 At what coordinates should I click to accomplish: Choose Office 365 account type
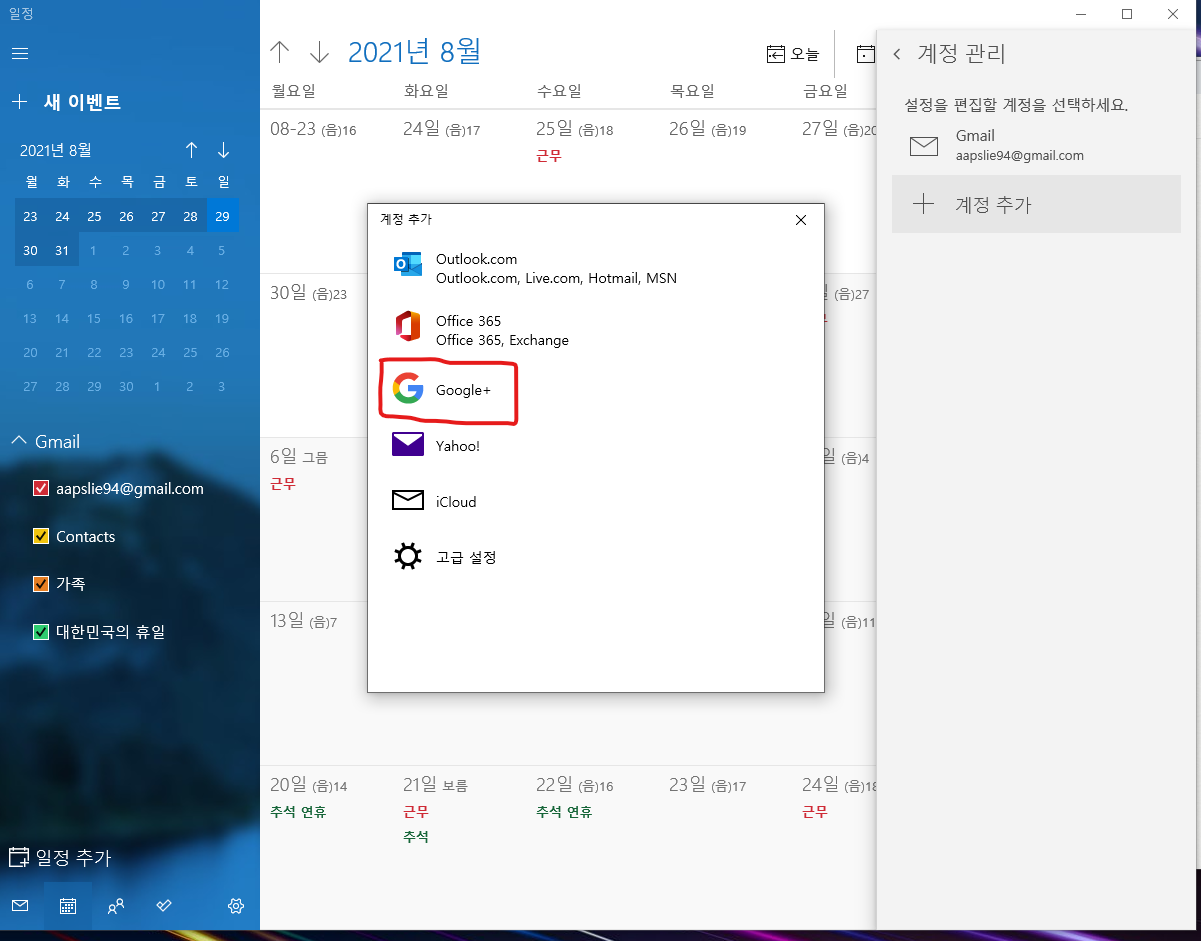(x=596, y=330)
